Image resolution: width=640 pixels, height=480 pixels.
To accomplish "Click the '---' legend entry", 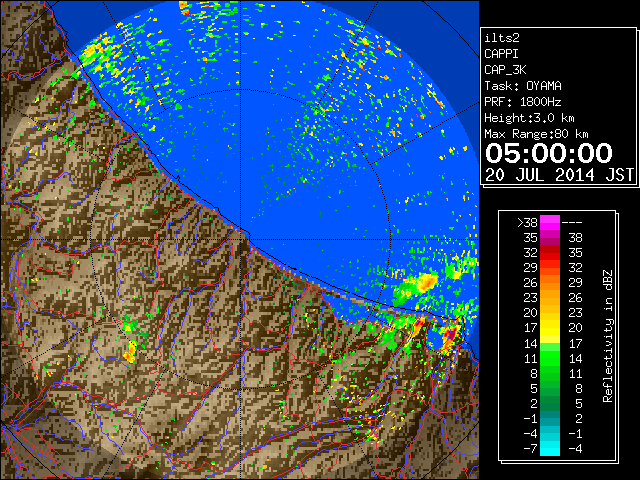I will pyautogui.click(x=572, y=223).
